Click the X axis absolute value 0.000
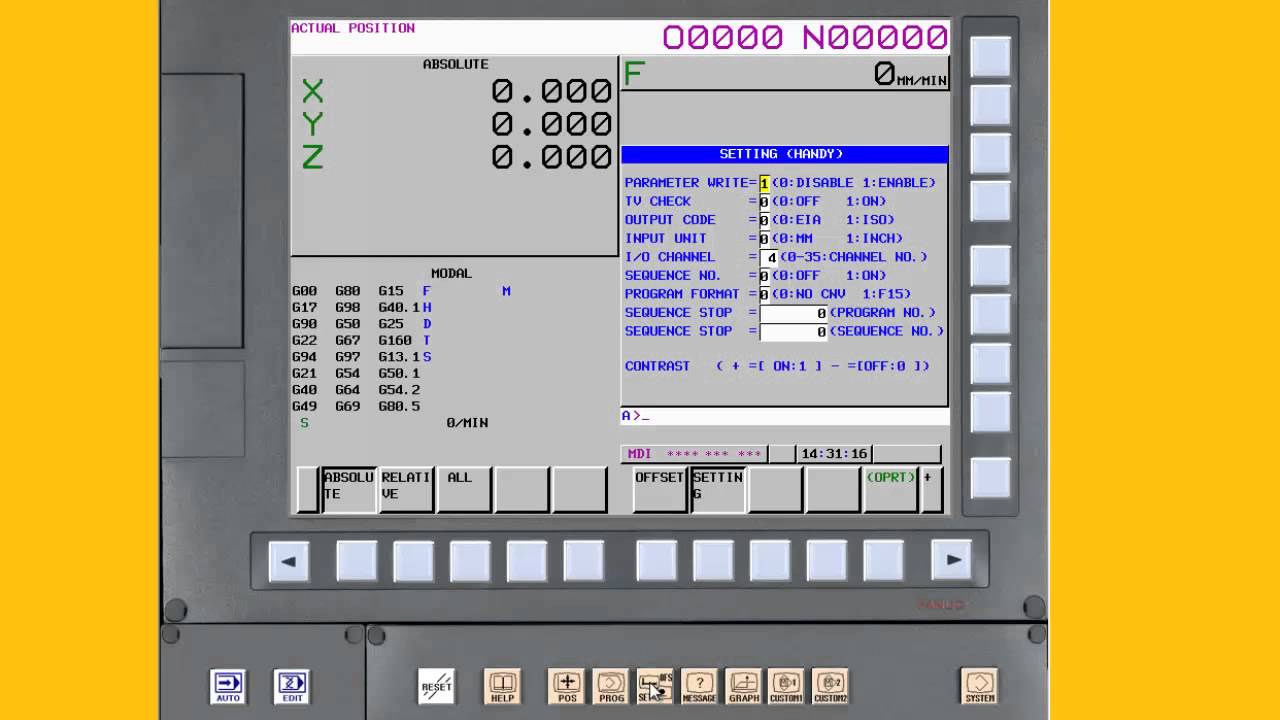 [551, 91]
